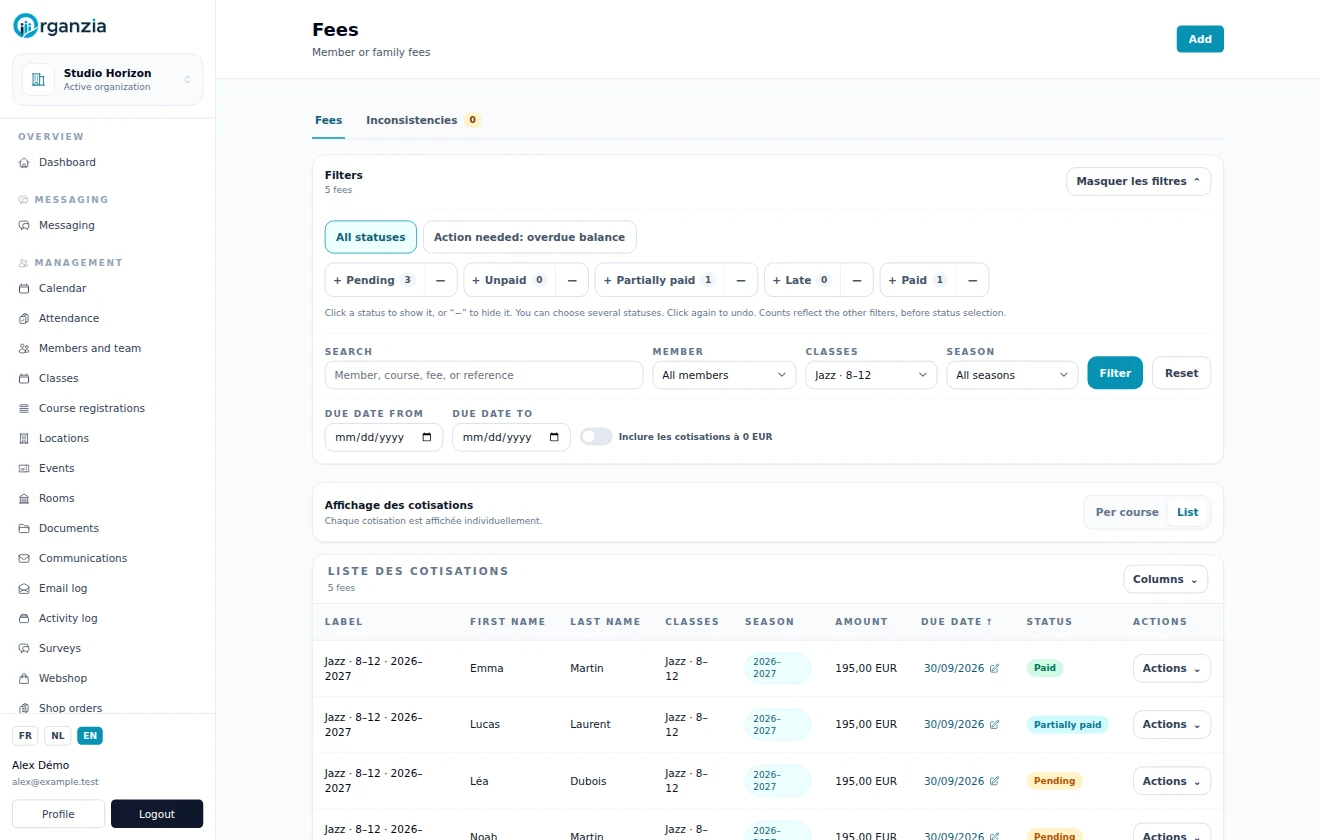Click the 30/09/2026 date for Emma Martin
This screenshot has height=840, width=1320.
pyautogui.click(x=954, y=668)
